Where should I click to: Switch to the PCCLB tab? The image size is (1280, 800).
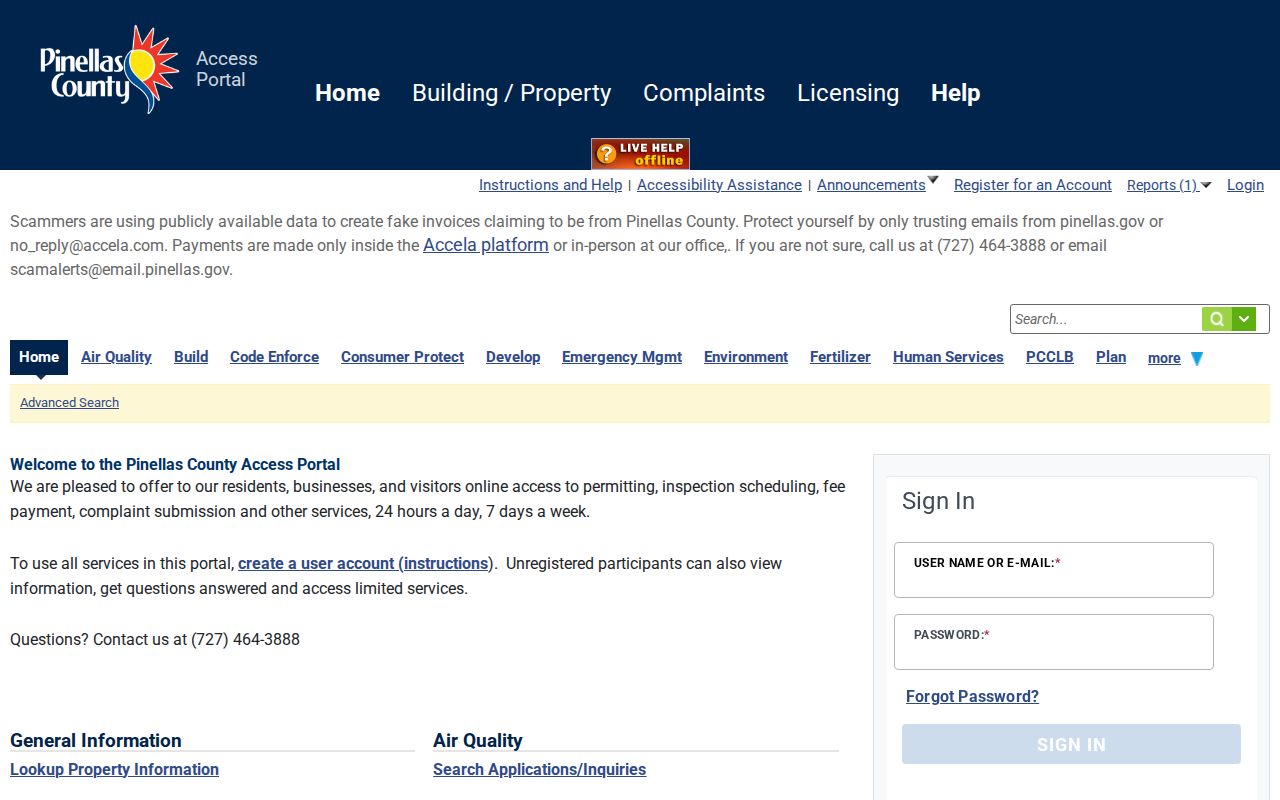(x=1050, y=357)
